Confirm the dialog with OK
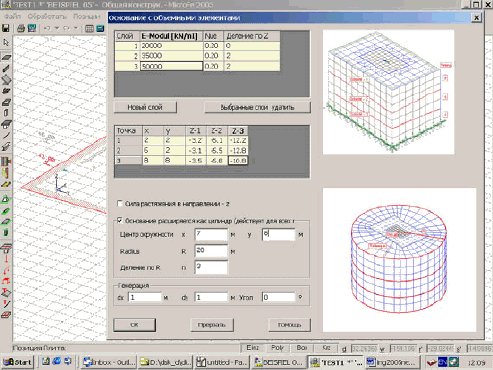Screen dimensions: 493x370 134,325
